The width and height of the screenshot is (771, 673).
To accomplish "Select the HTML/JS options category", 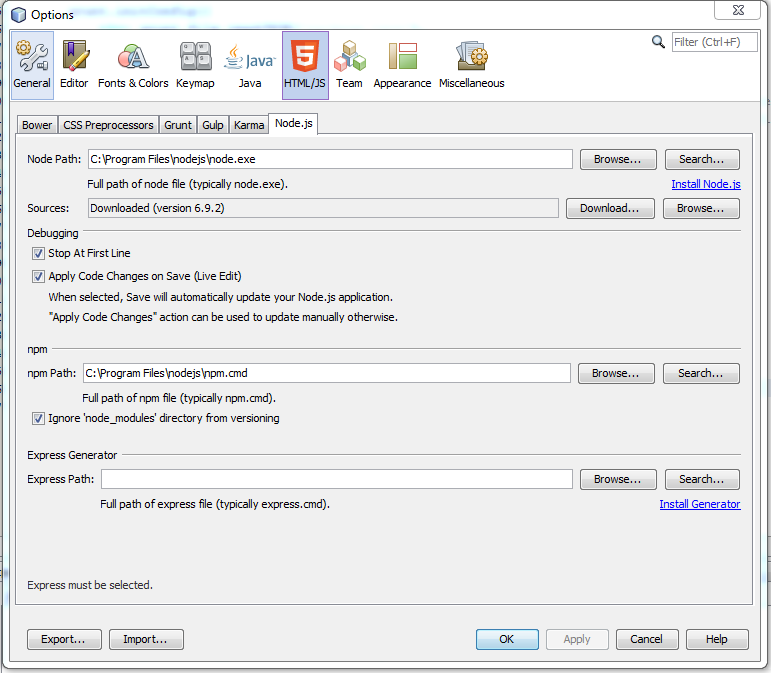I will [x=305, y=65].
